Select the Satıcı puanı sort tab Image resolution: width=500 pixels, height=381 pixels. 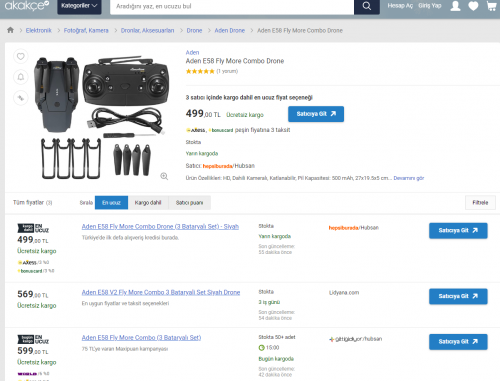point(189,203)
